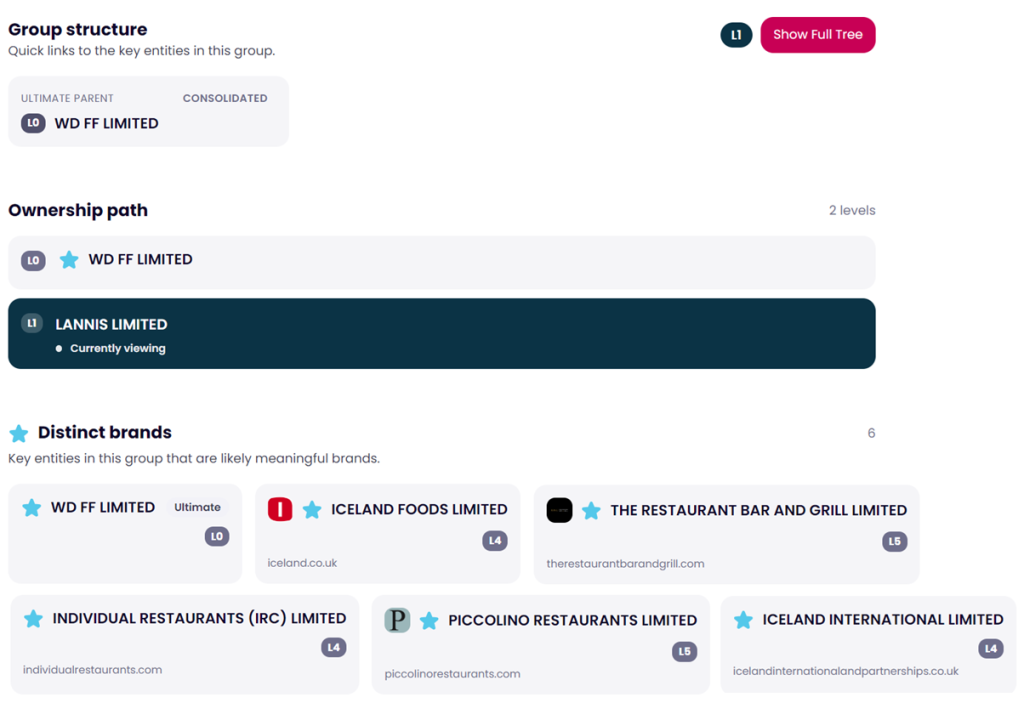The image size is (1024, 703).
Task: Open icelandinternationalandpartnerships.co.uk link
Action: coord(845,671)
